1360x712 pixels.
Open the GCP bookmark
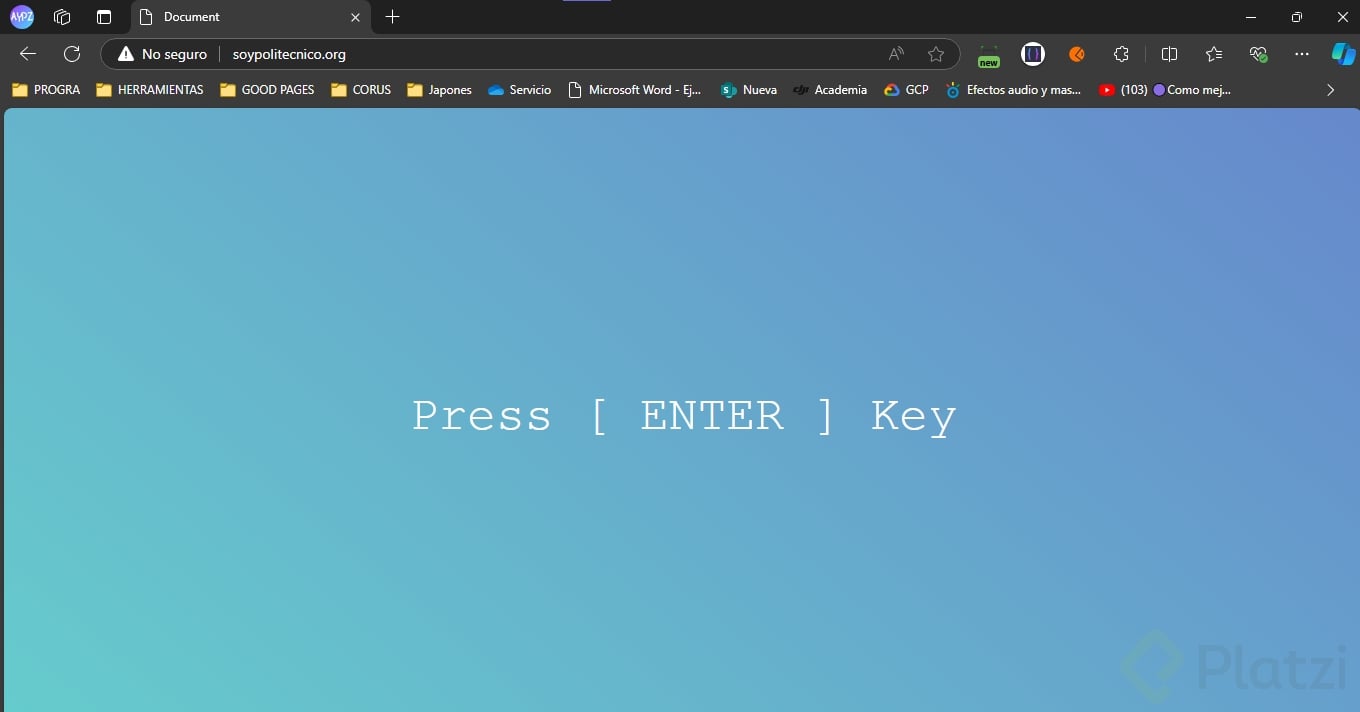907,90
